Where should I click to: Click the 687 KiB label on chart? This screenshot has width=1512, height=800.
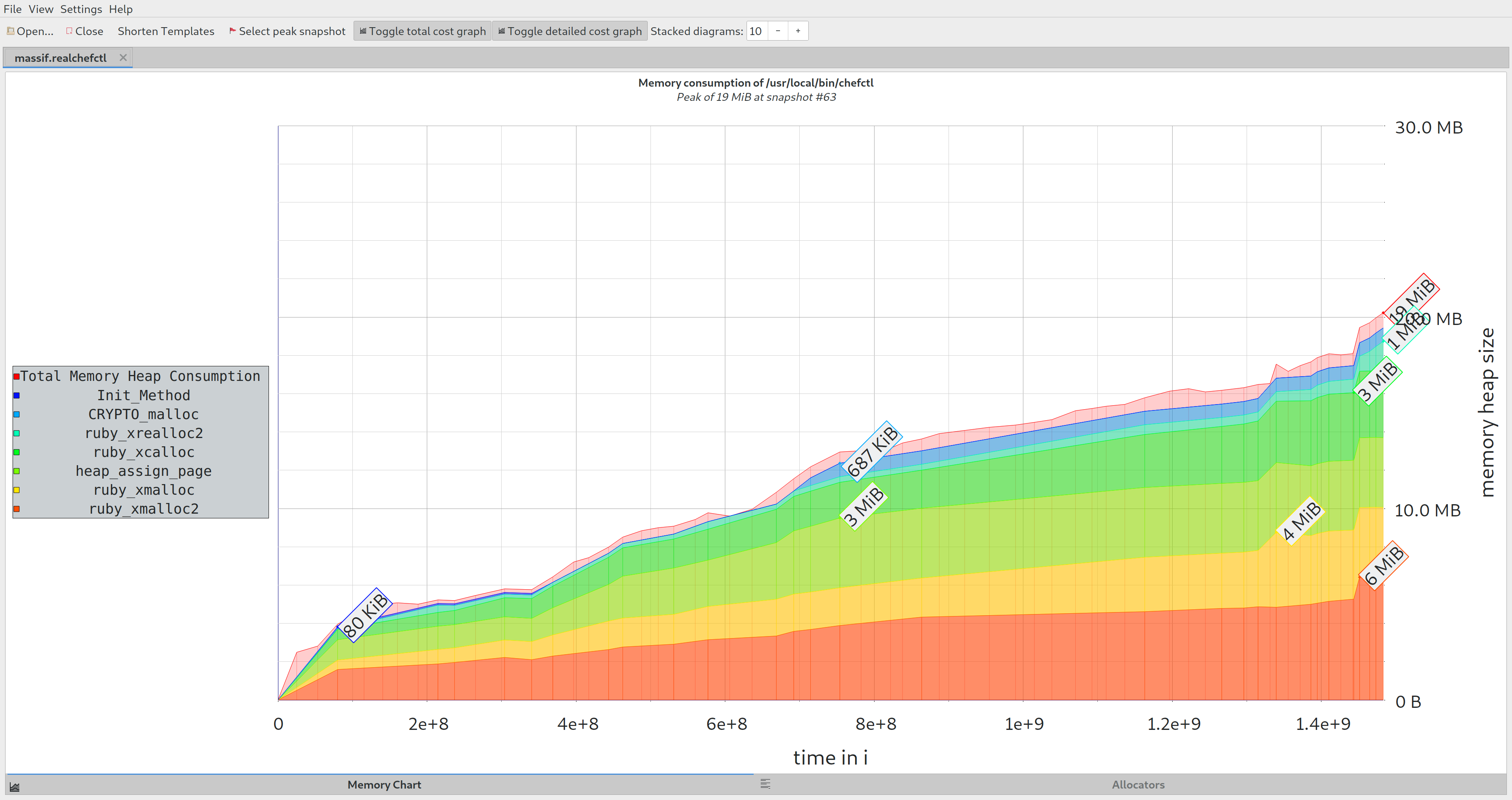coord(872,451)
